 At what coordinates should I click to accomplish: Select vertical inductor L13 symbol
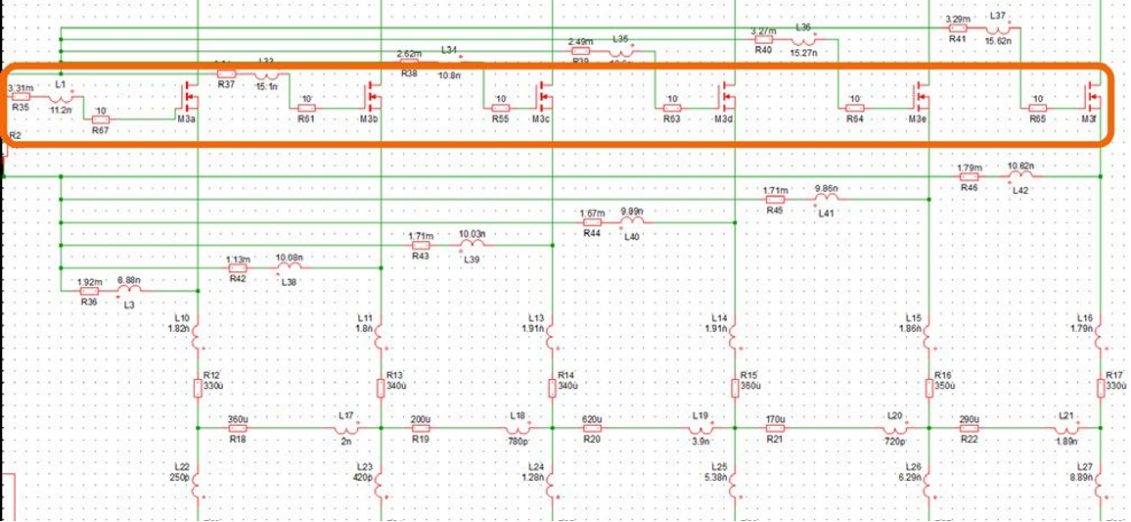coord(552,335)
